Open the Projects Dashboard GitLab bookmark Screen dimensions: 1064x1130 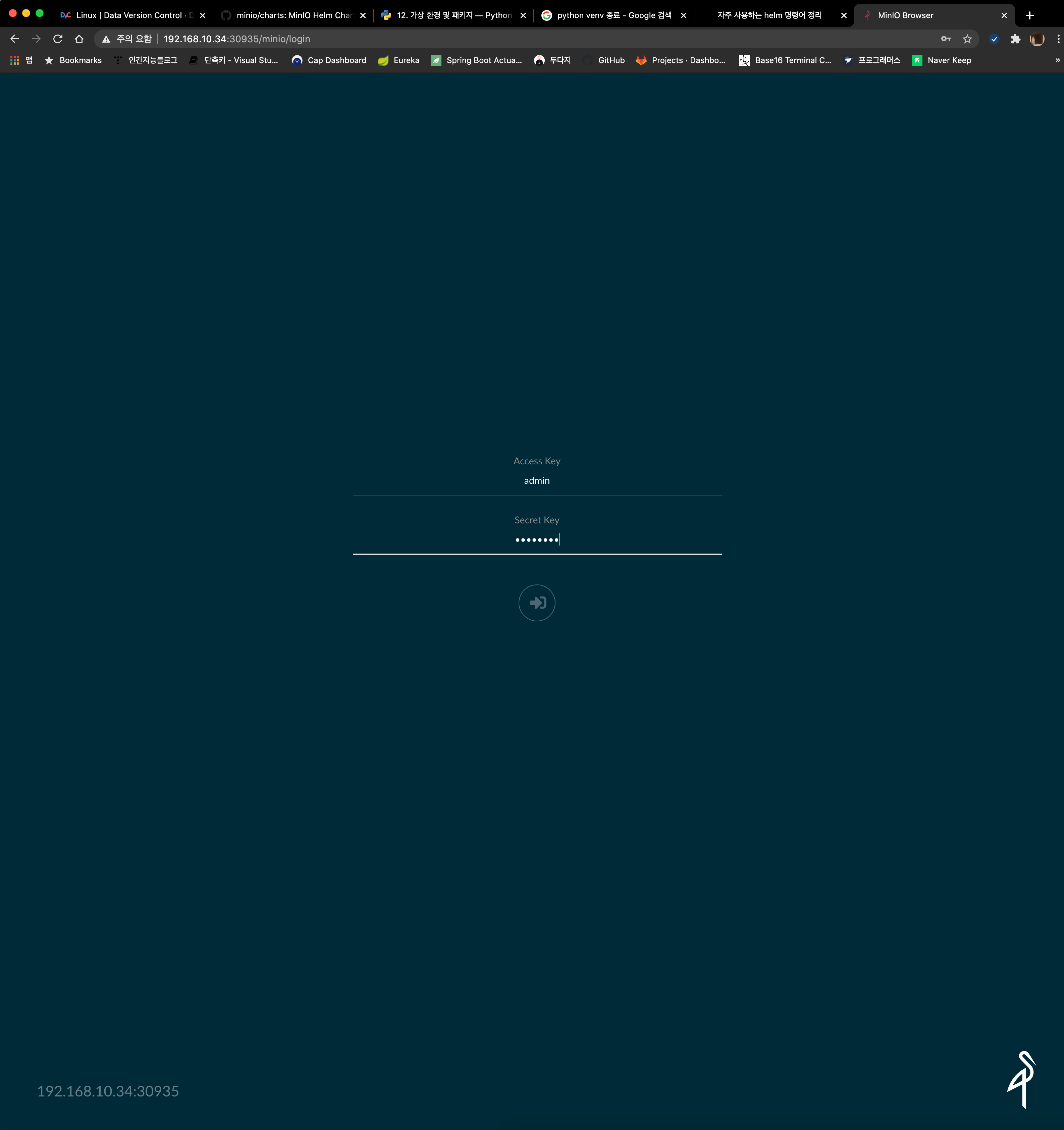click(x=681, y=60)
